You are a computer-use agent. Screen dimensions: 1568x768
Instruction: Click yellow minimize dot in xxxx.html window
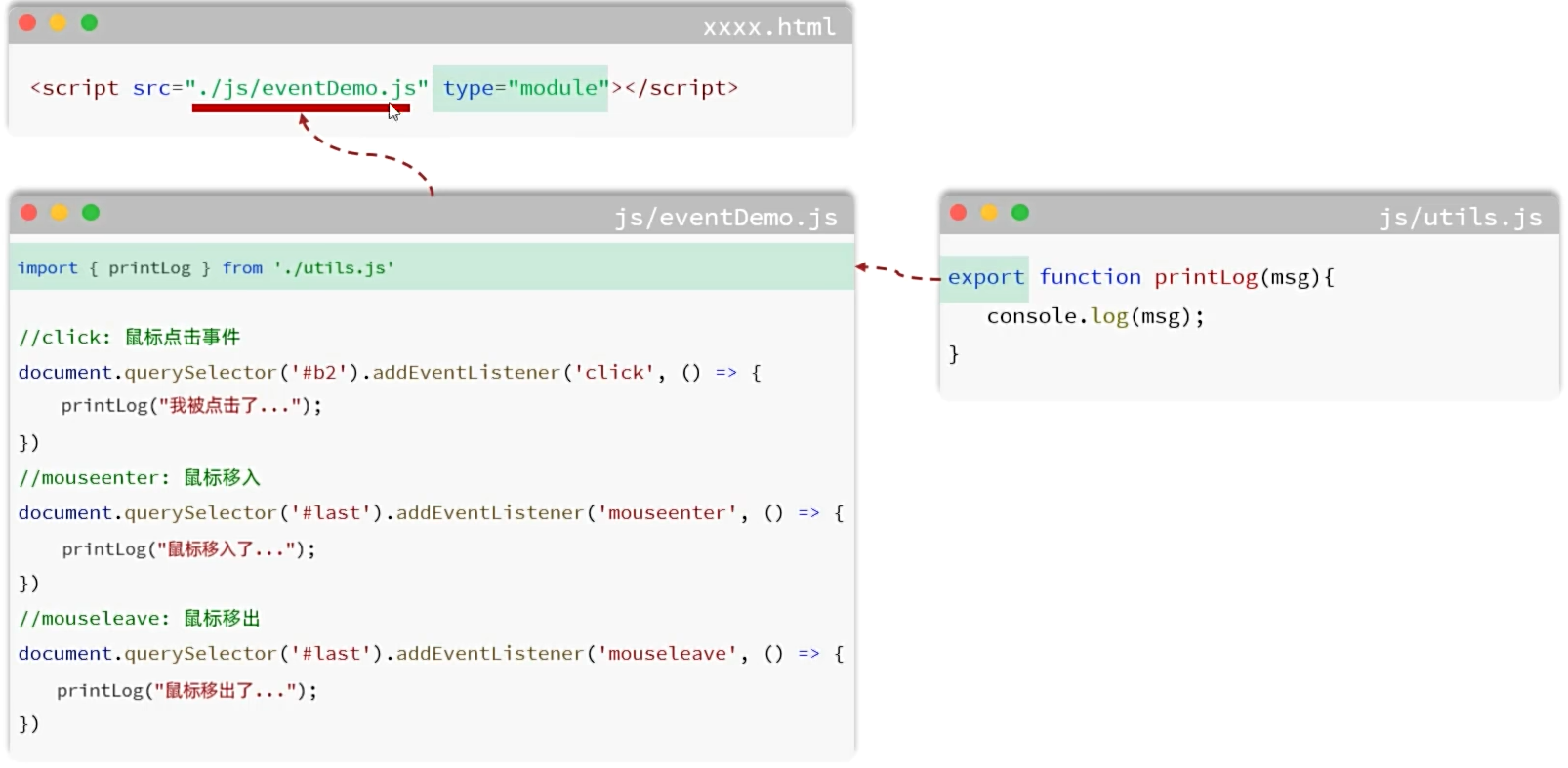click(58, 22)
